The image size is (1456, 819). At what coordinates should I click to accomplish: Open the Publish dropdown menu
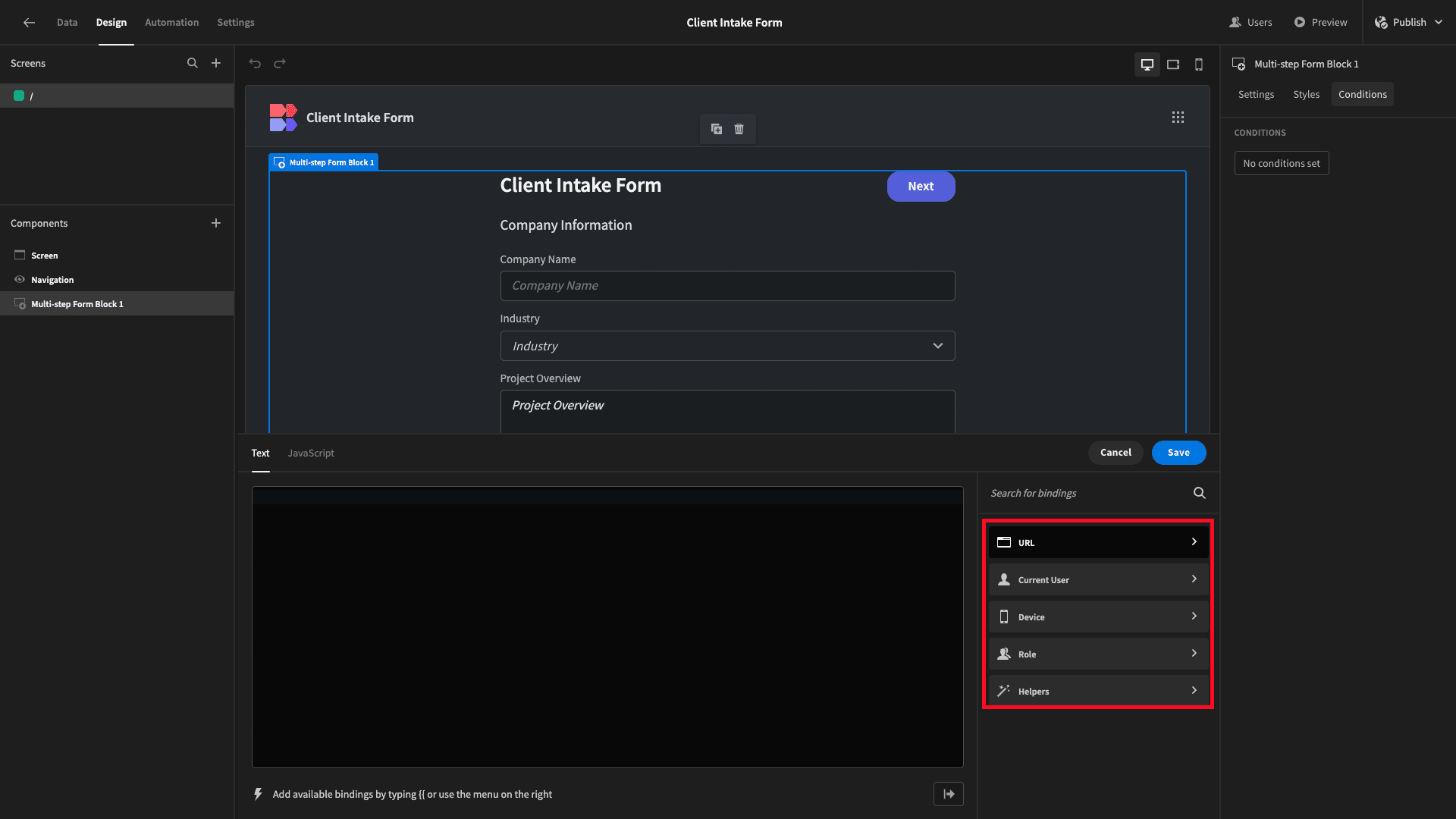1409,23
